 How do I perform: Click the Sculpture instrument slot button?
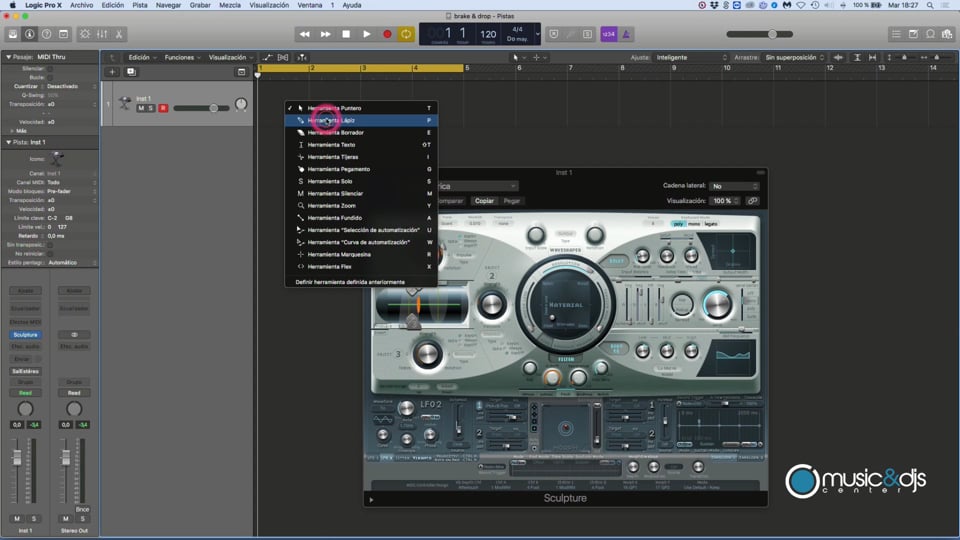pos(25,335)
